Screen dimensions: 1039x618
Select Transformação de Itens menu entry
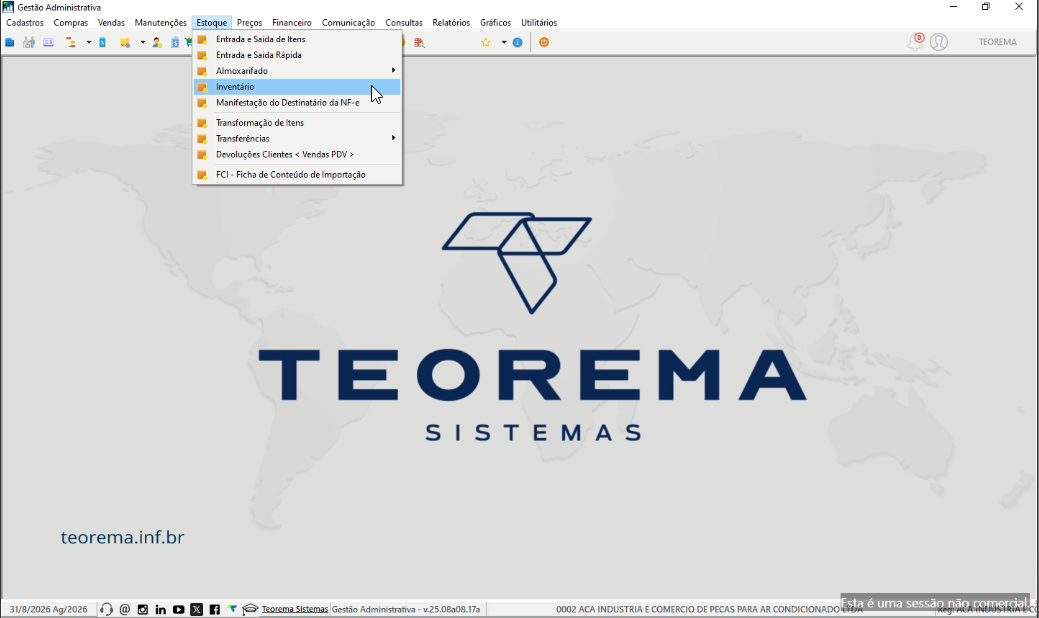coord(297,123)
